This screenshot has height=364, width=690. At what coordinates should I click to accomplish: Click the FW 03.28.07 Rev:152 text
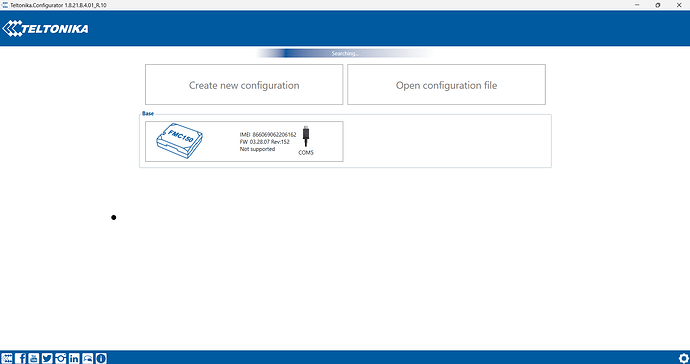point(264,142)
